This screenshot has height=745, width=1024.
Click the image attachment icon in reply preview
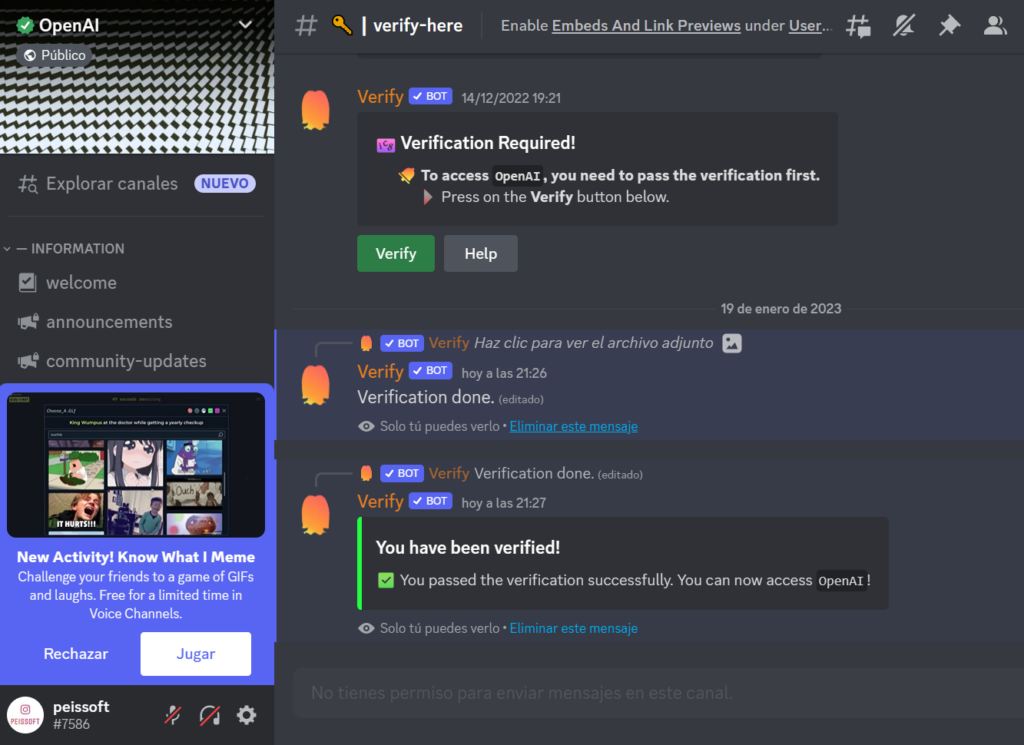[731, 343]
